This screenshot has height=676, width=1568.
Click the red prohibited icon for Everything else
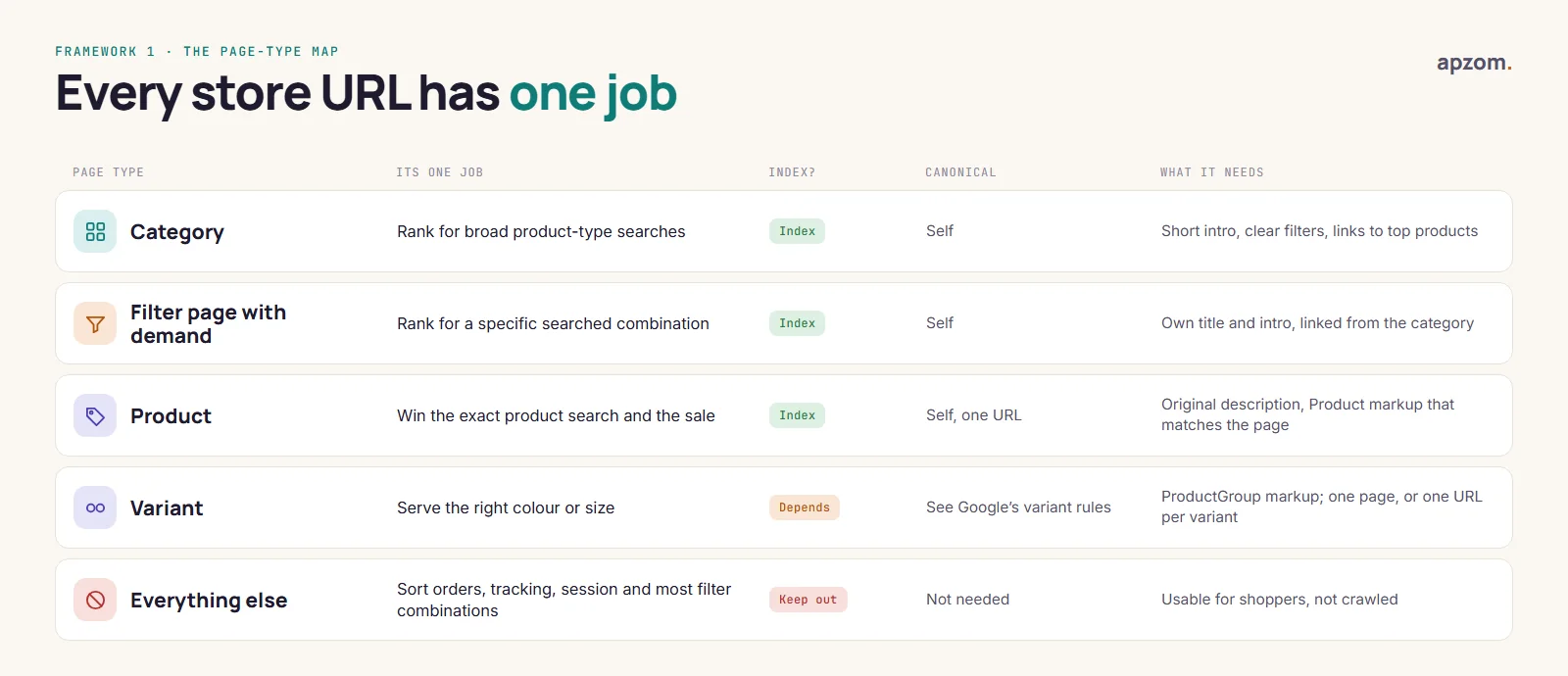95,600
